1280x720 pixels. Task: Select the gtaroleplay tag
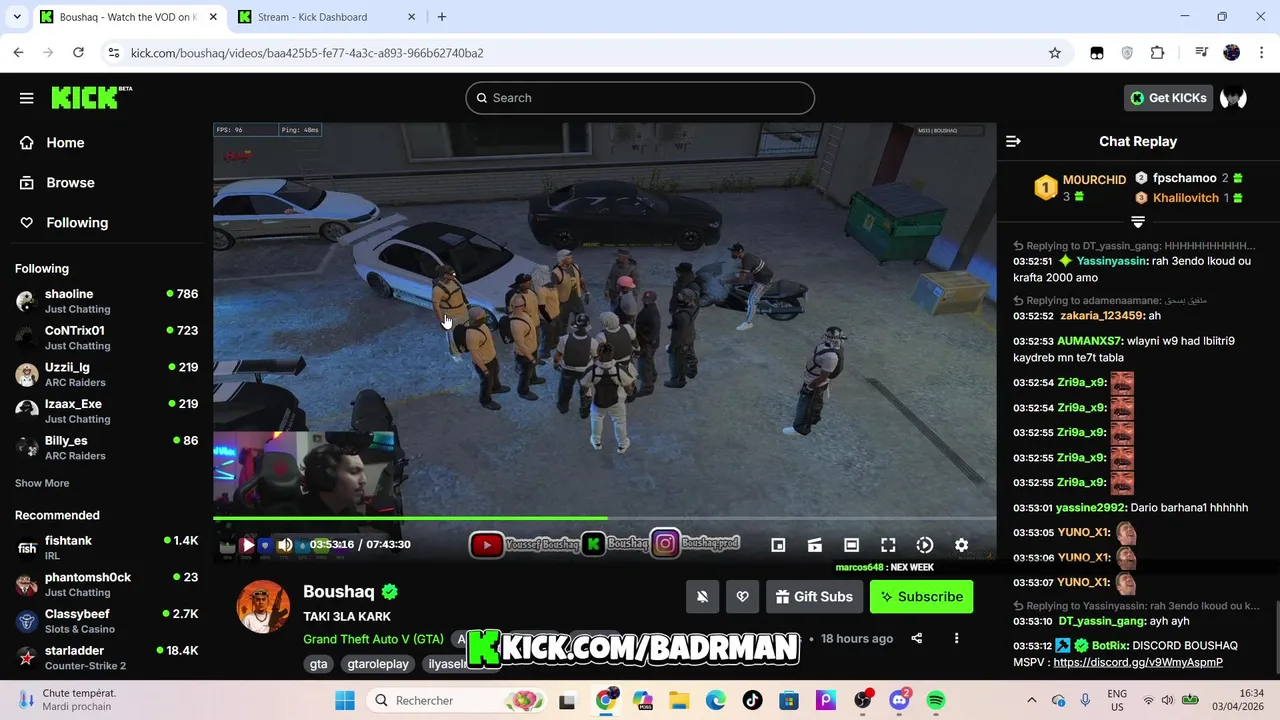tap(378, 664)
